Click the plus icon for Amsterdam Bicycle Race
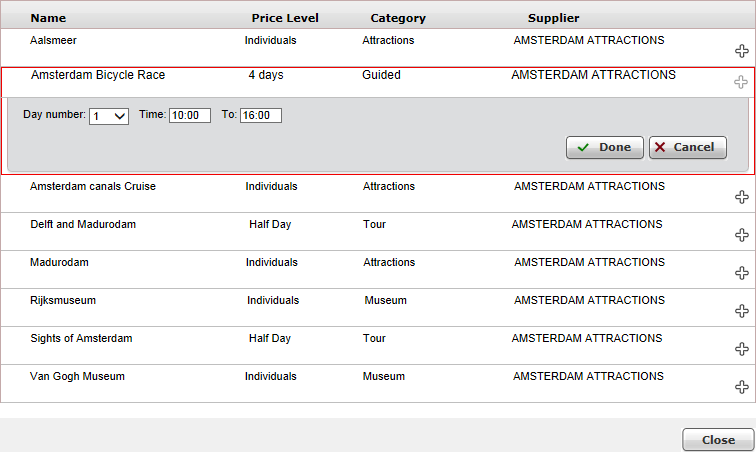The width and height of the screenshot is (756, 452). [741, 82]
